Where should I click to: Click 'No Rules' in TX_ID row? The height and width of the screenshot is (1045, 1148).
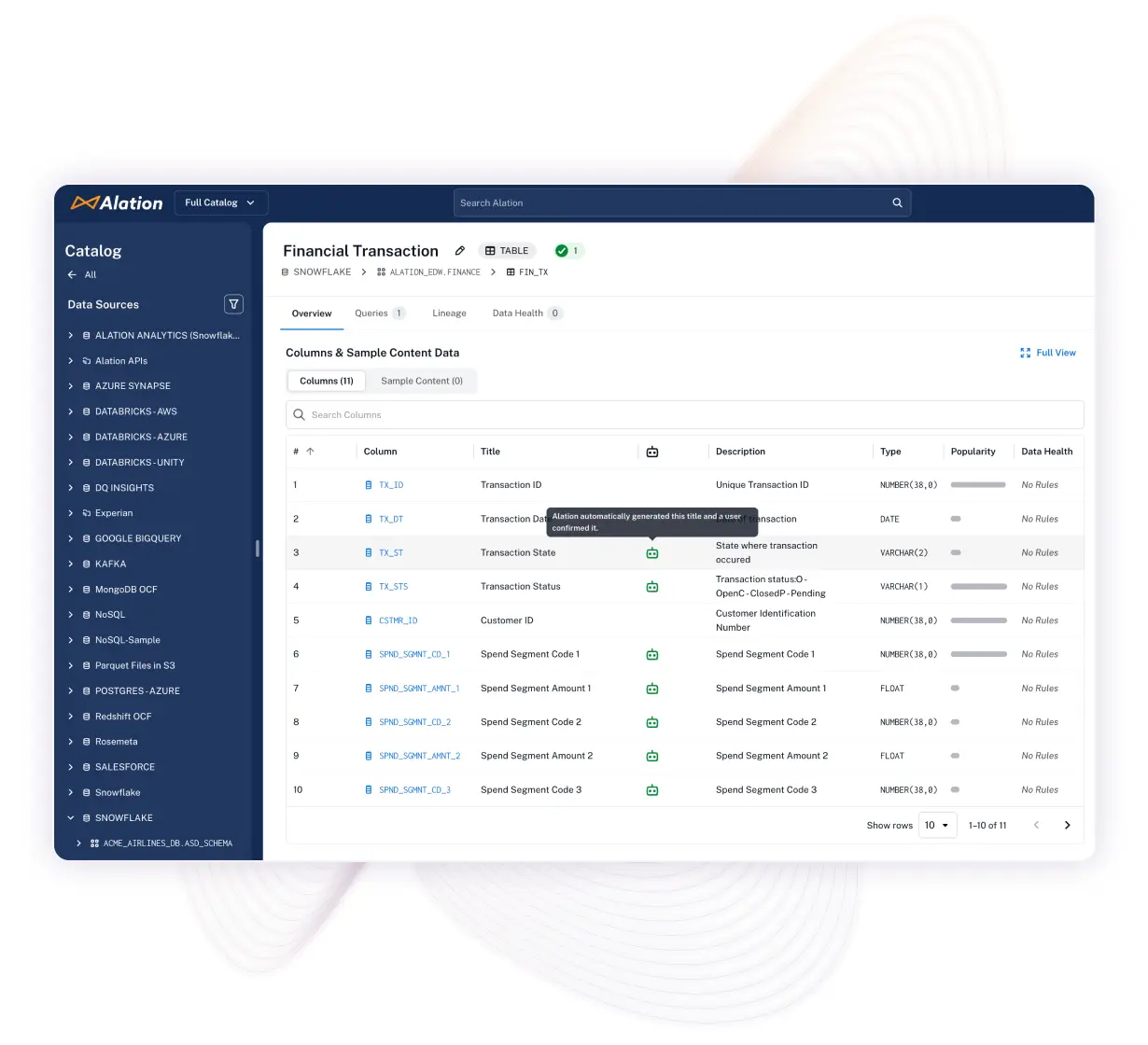[1040, 485]
